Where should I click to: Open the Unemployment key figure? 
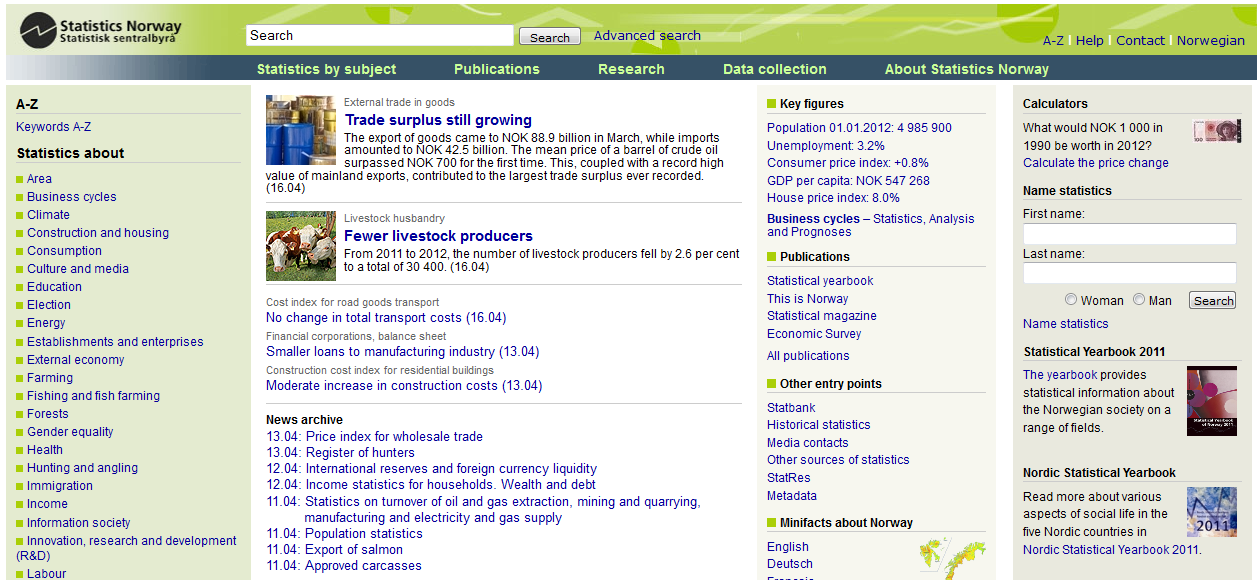click(826, 146)
